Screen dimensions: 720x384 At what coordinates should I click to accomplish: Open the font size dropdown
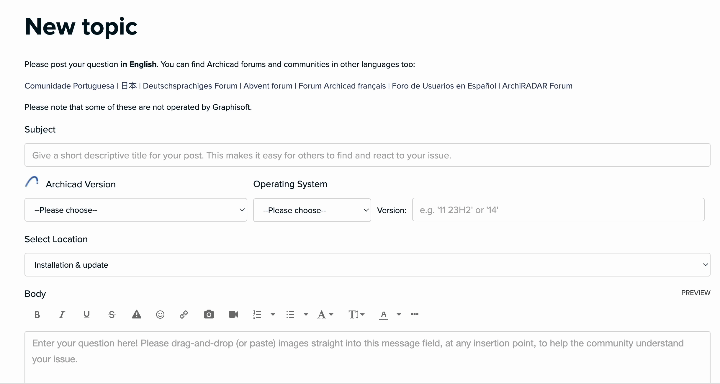[356, 315]
